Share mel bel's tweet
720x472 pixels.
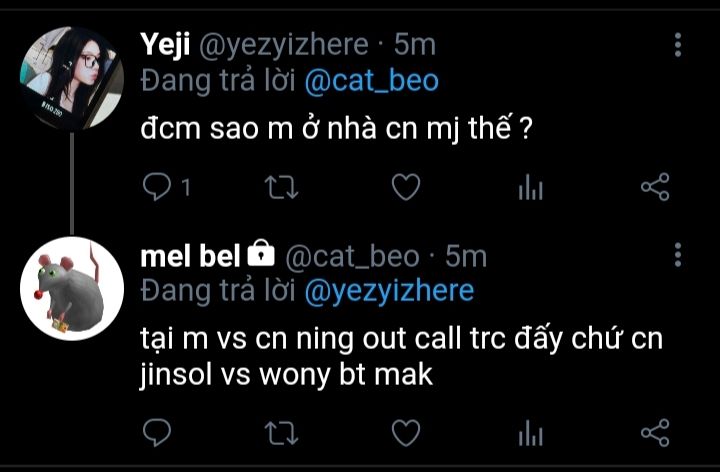[655, 433]
